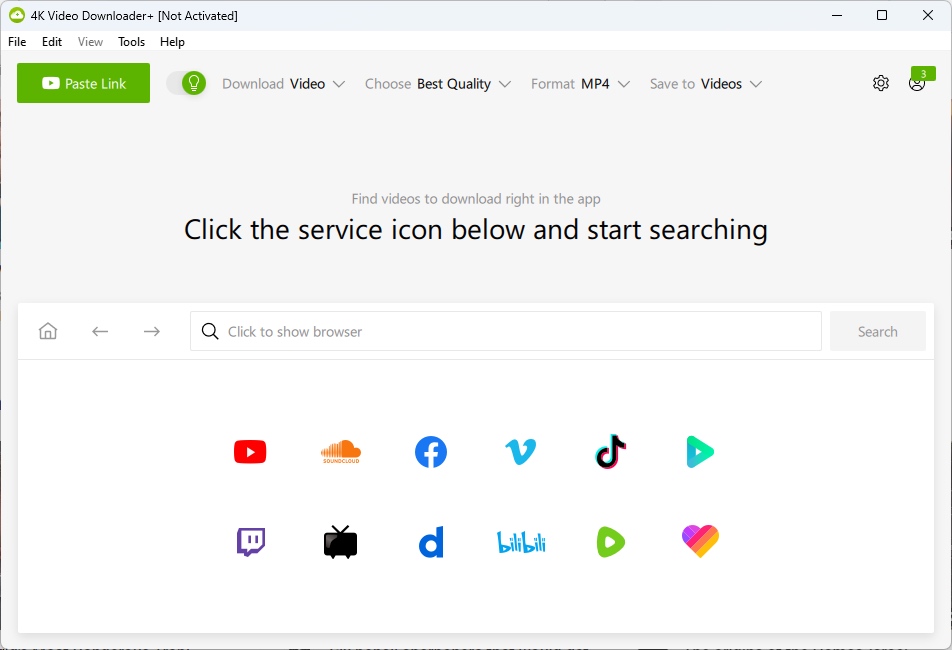Click the browser search input field
952x650 pixels.
pyautogui.click(x=505, y=330)
